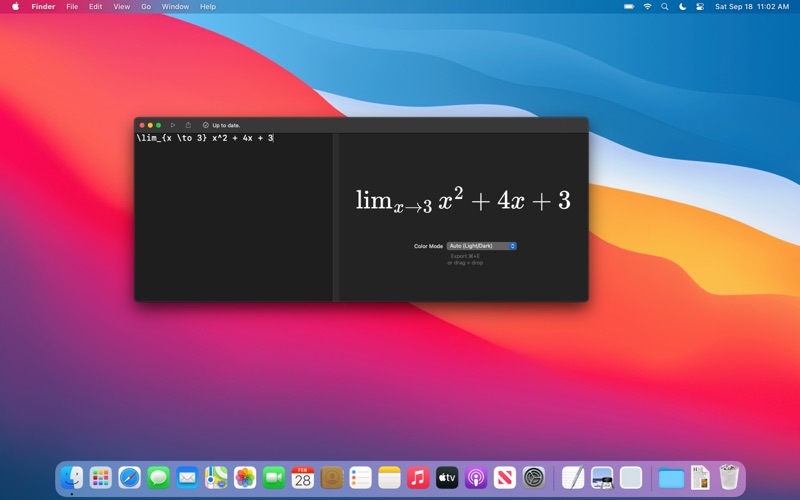Viewport: 800px width, 500px height.
Task: Click the divider between editor and preview
Action: point(336,217)
